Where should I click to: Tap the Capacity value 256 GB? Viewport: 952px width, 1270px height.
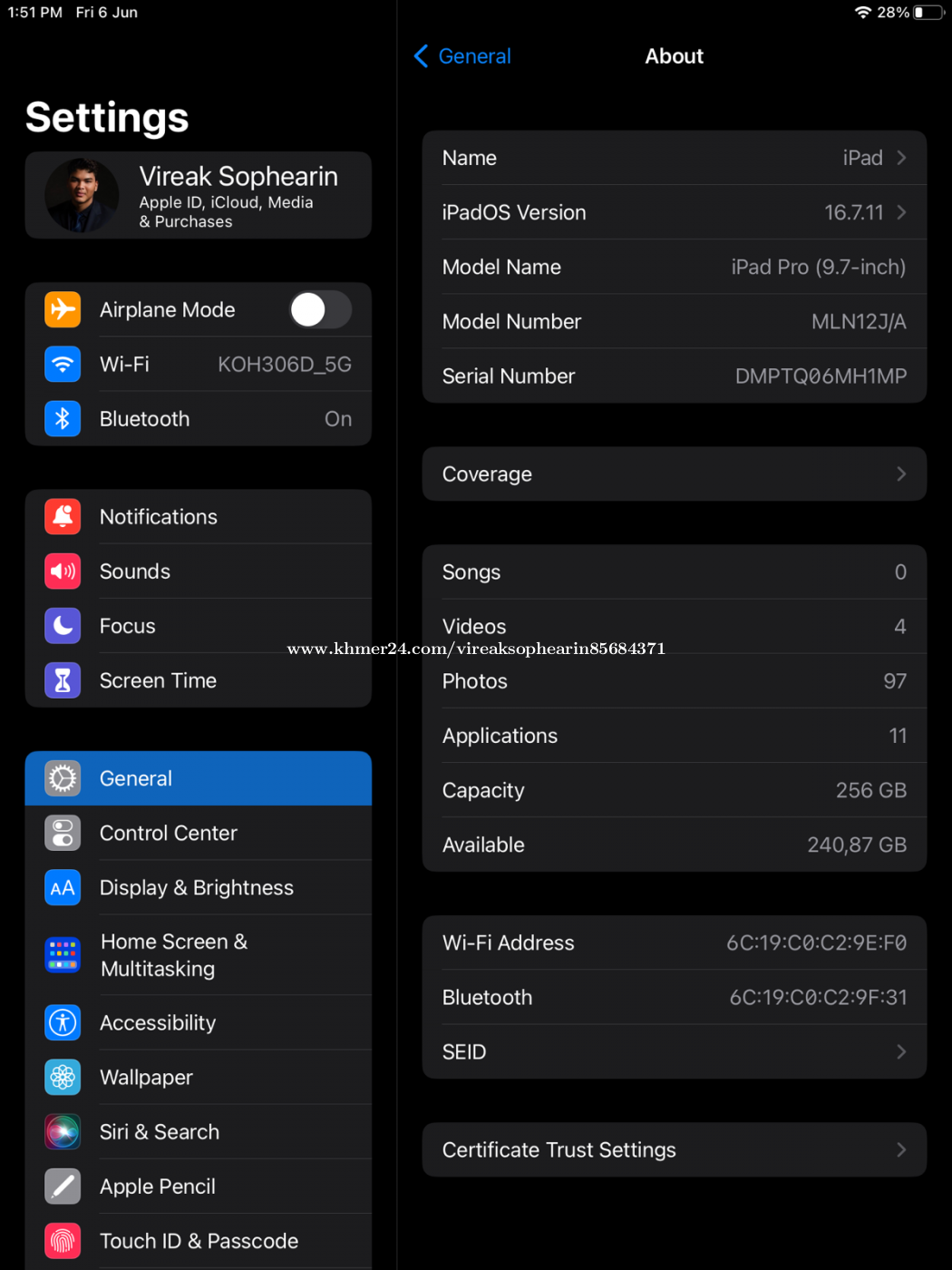click(870, 790)
